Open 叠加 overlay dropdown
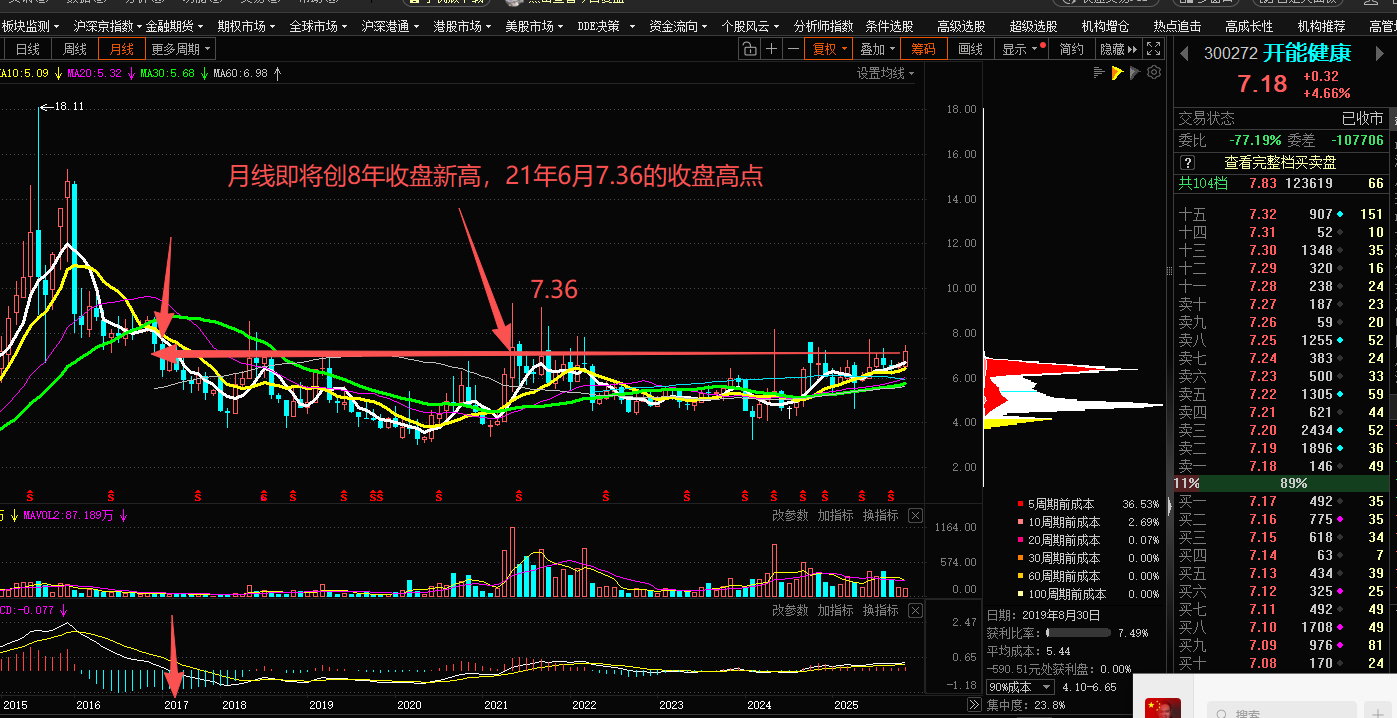 click(877, 48)
